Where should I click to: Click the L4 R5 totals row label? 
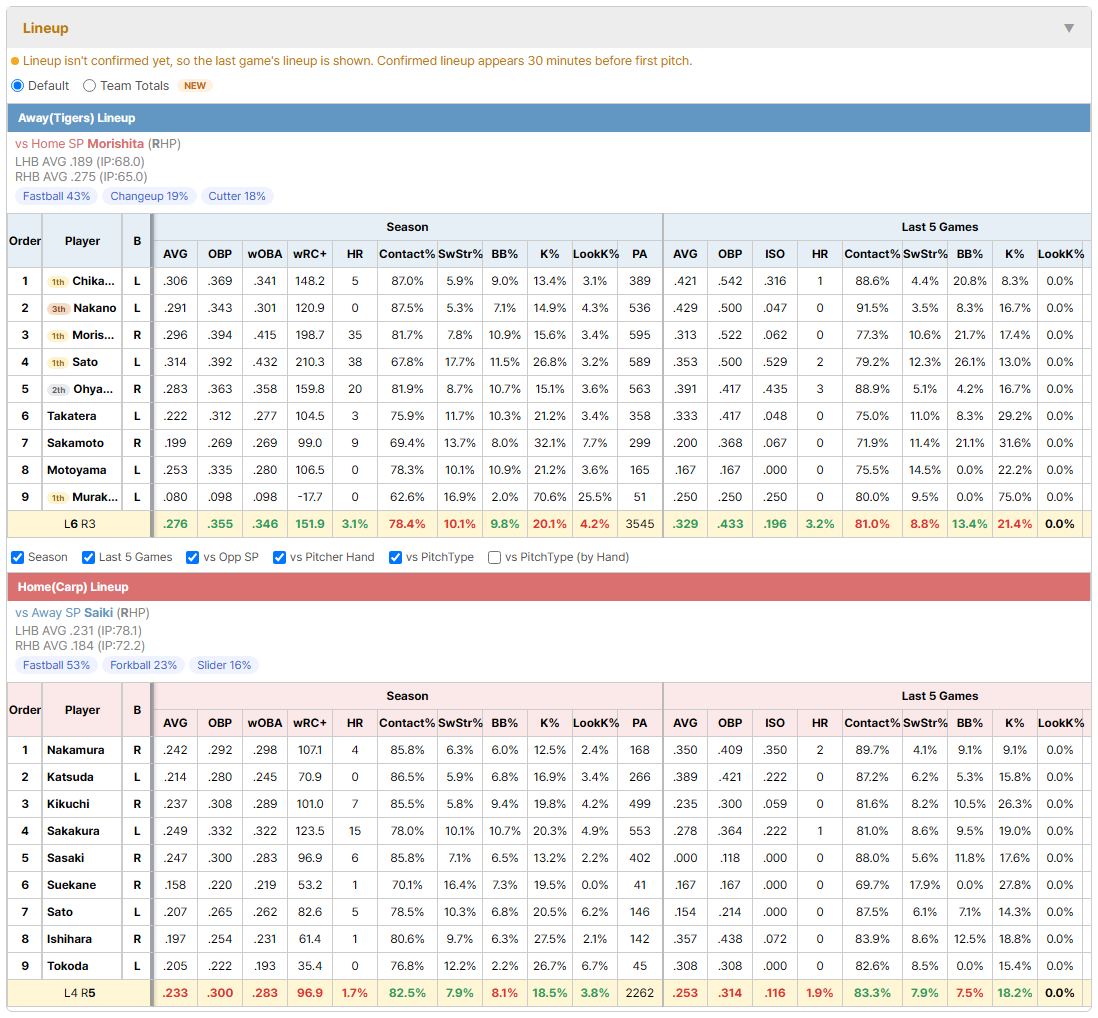coord(79,993)
